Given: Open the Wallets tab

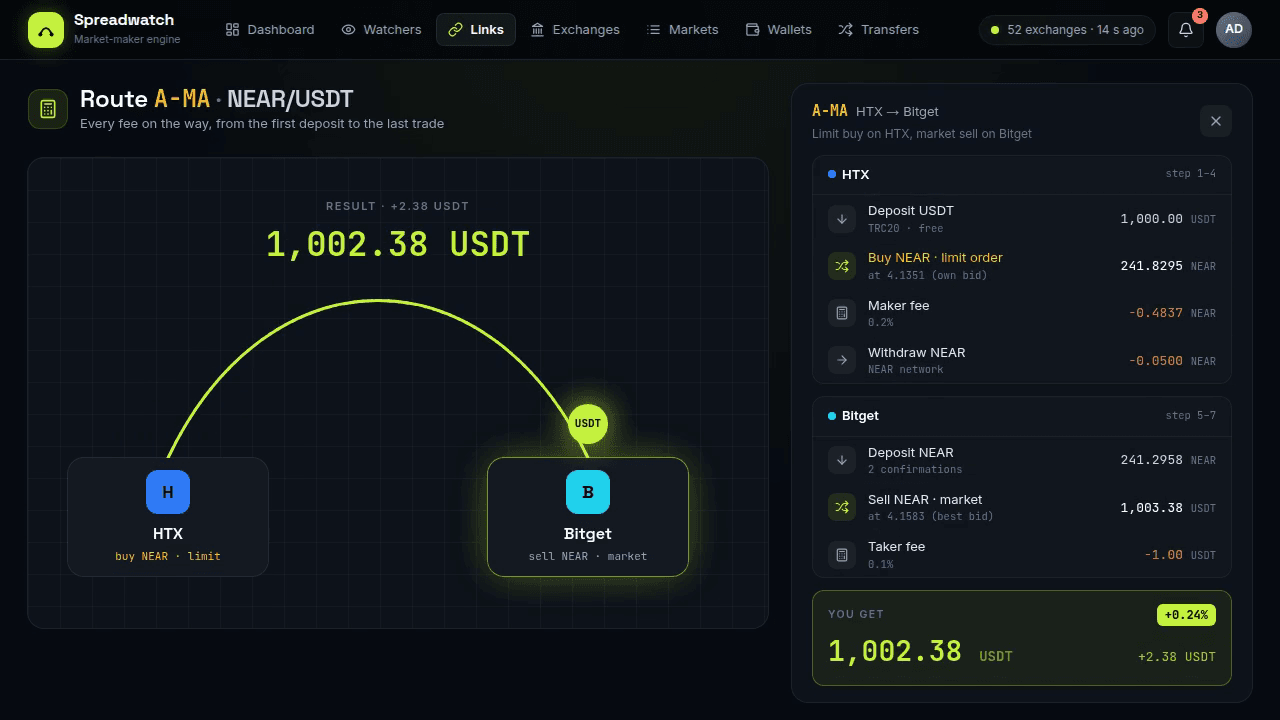Looking at the screenshot, I should (x=779, y=30).
